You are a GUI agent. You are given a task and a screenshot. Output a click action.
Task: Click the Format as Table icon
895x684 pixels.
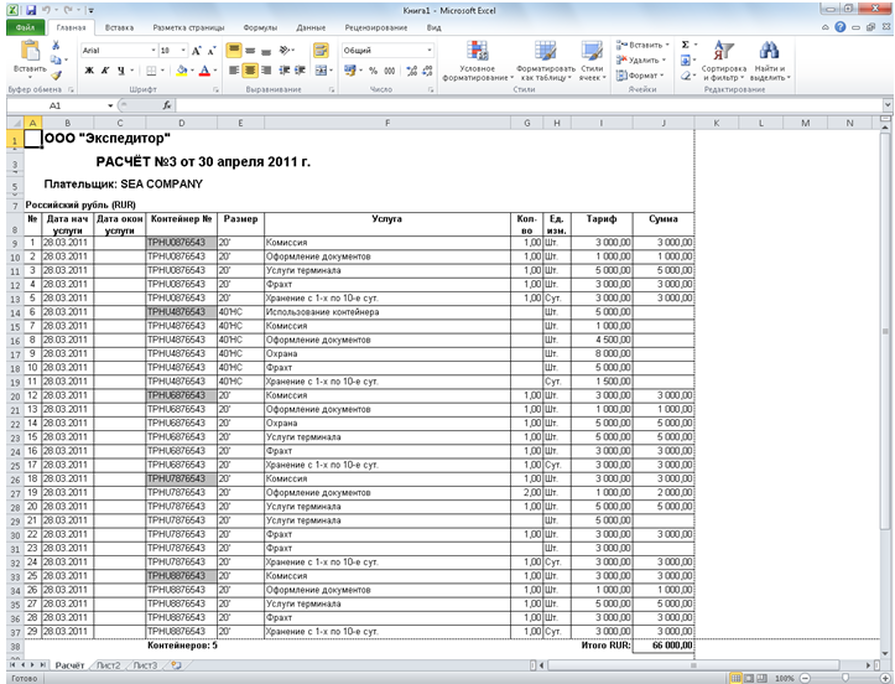click(545, 51)
